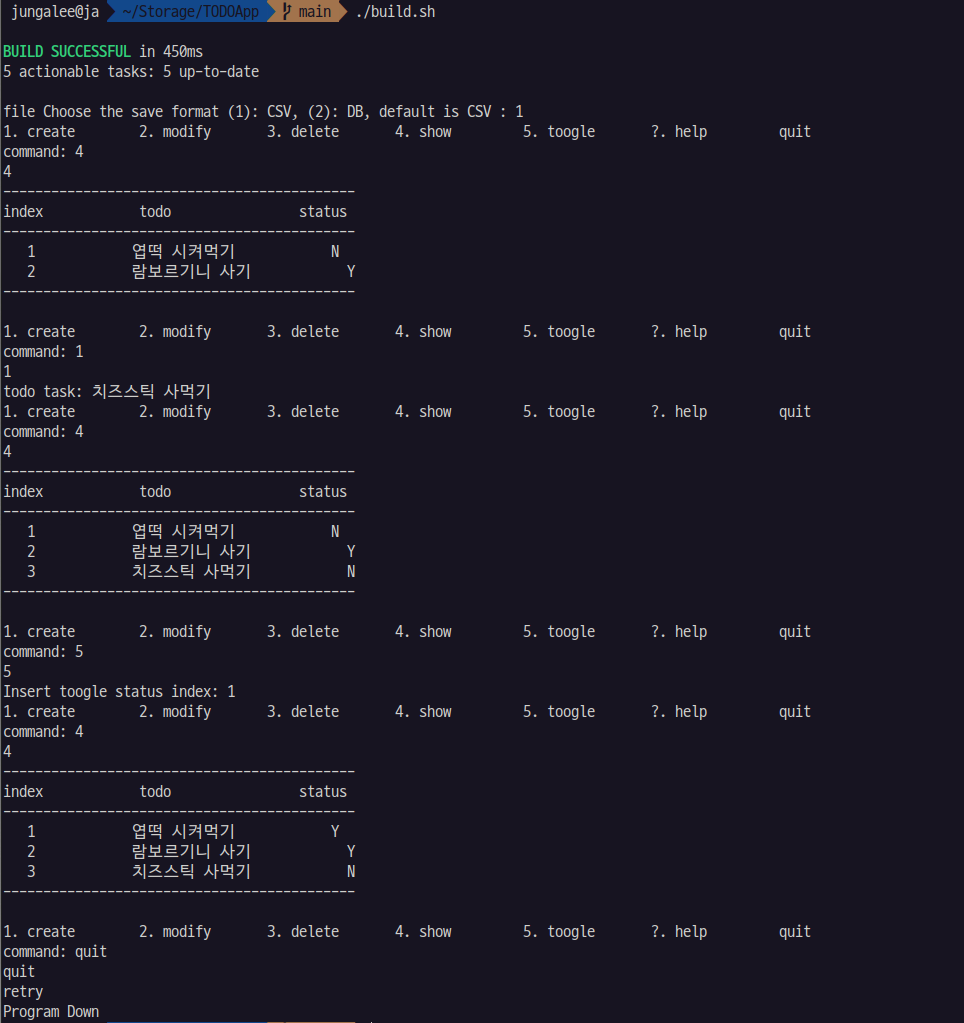
Task: Click 'Insert toogle status index: 1' line
Action: (119, 692)
